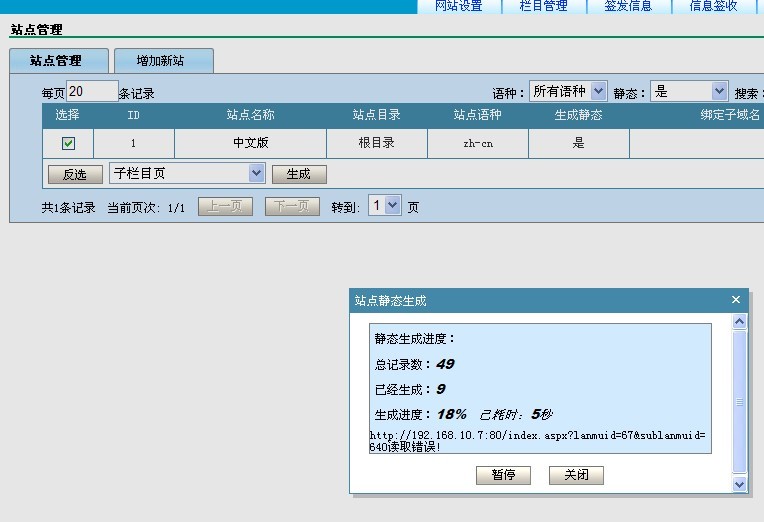This screenshot has height=522, width=764.
Task: Open the 网站设置 menu
Action: 458,6
